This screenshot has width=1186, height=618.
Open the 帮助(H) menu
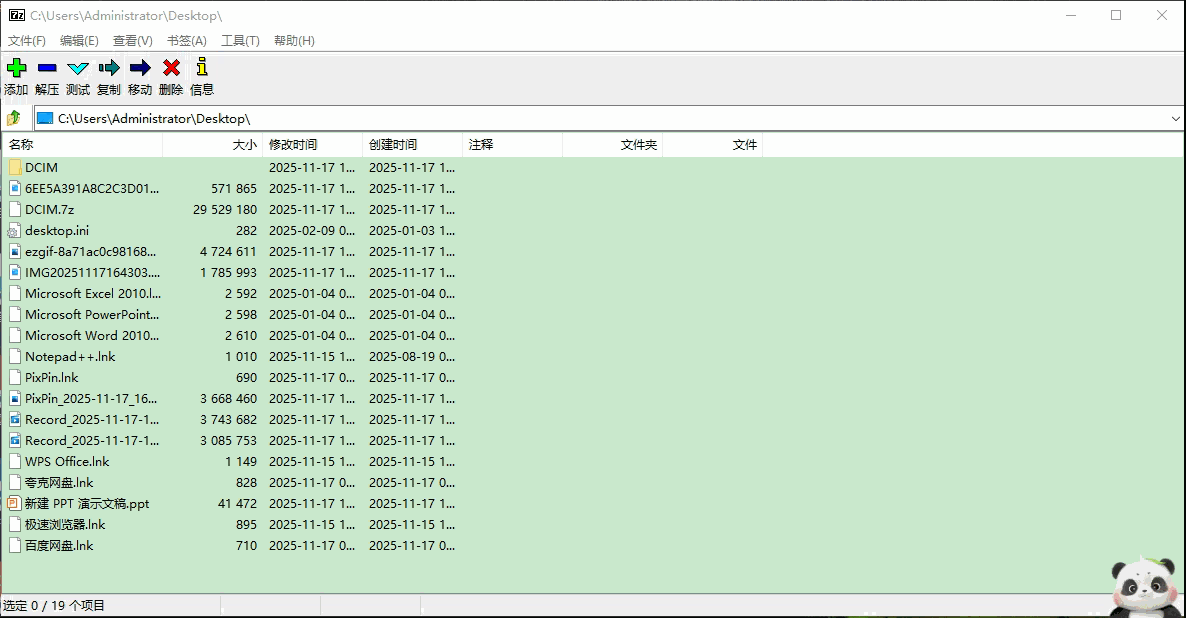pos(293,40)
